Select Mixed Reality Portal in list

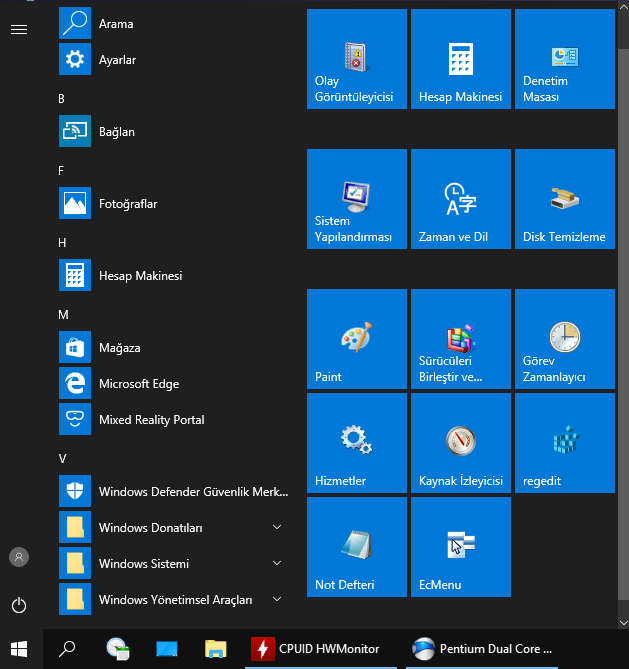[172, 419]
